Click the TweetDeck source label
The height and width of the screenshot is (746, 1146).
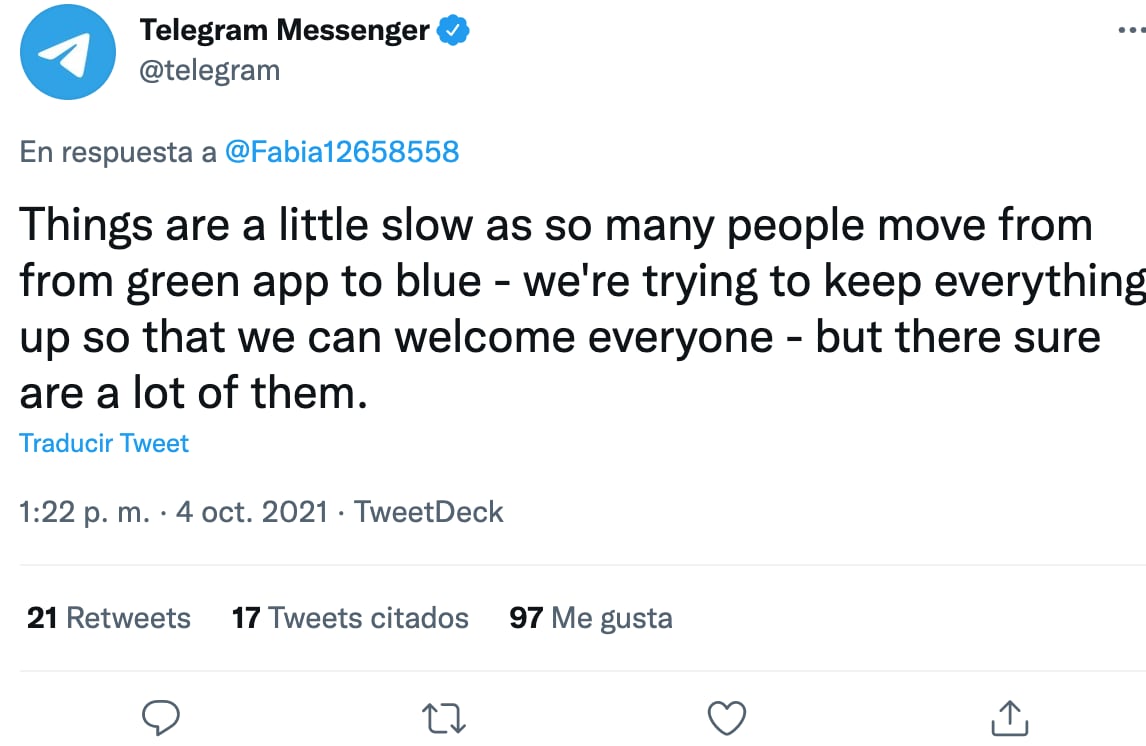pyautogui.click(x=429, y=513)
